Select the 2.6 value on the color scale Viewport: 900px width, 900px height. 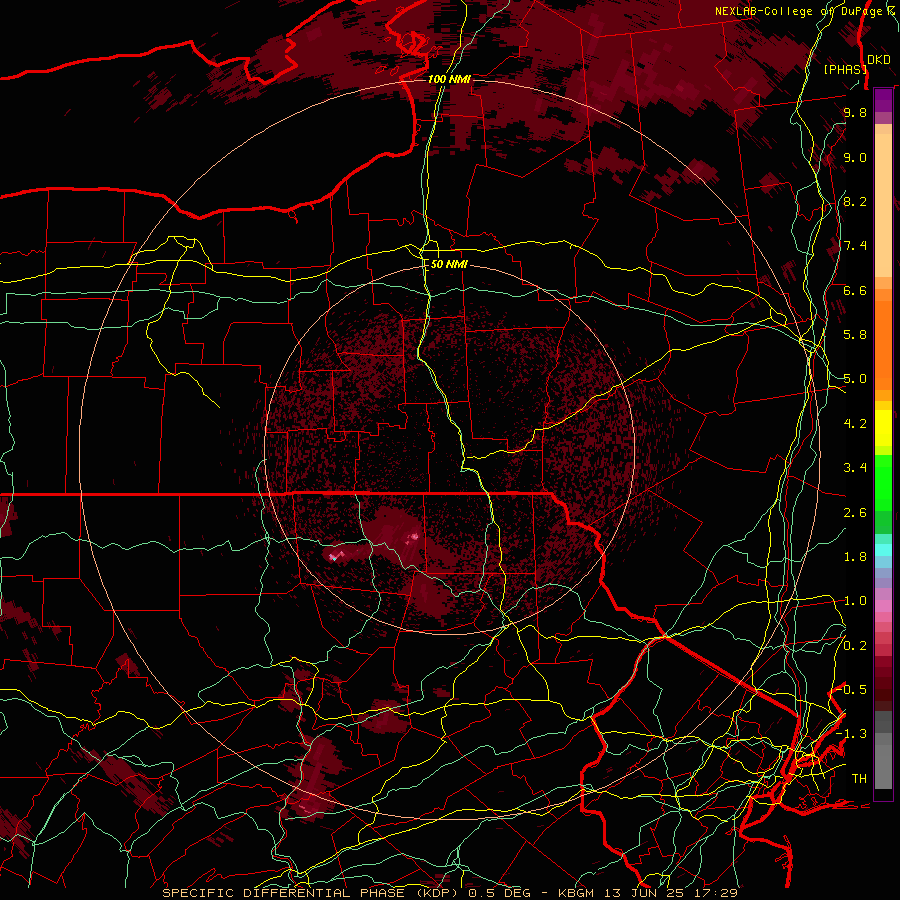(855, 513)
